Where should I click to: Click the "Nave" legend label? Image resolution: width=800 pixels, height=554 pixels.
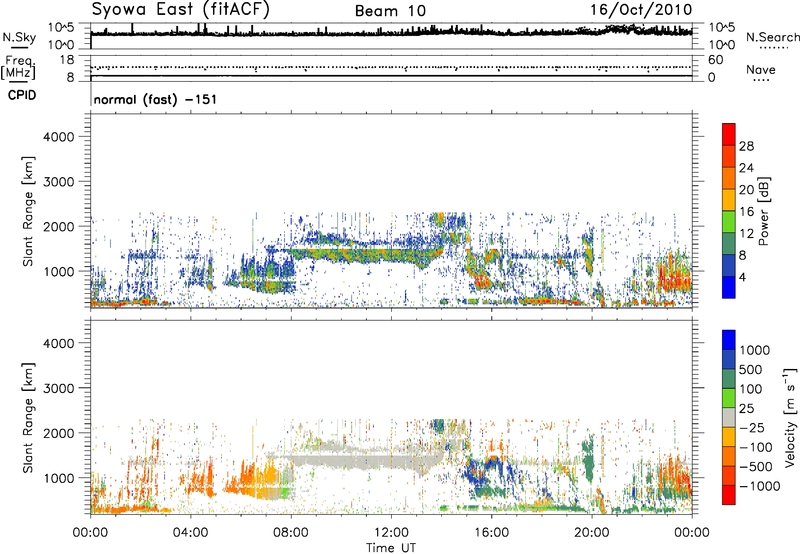click(x=761, y=70)
